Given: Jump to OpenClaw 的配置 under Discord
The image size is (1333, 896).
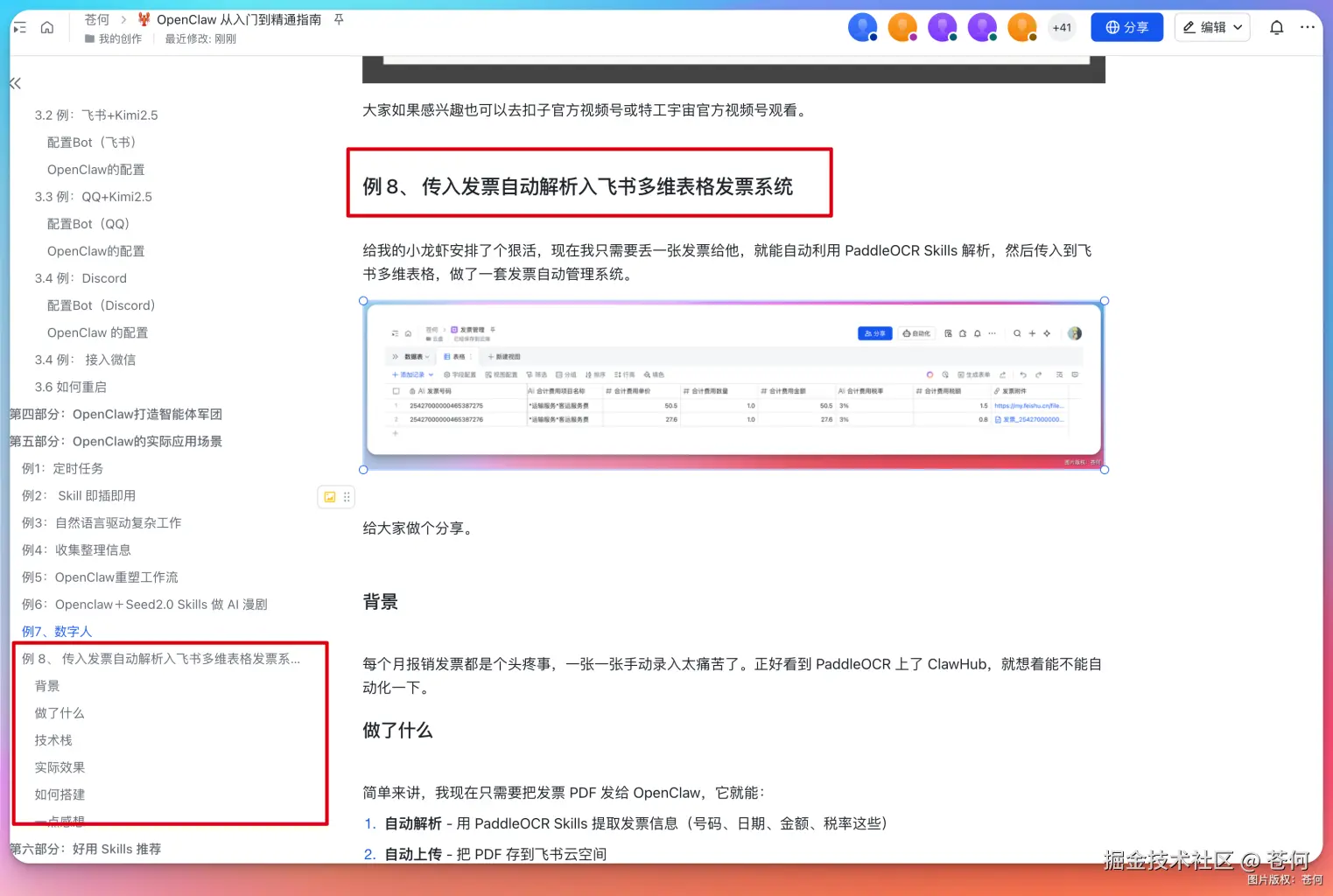Looking at the screenshot, I should (97, 333).
